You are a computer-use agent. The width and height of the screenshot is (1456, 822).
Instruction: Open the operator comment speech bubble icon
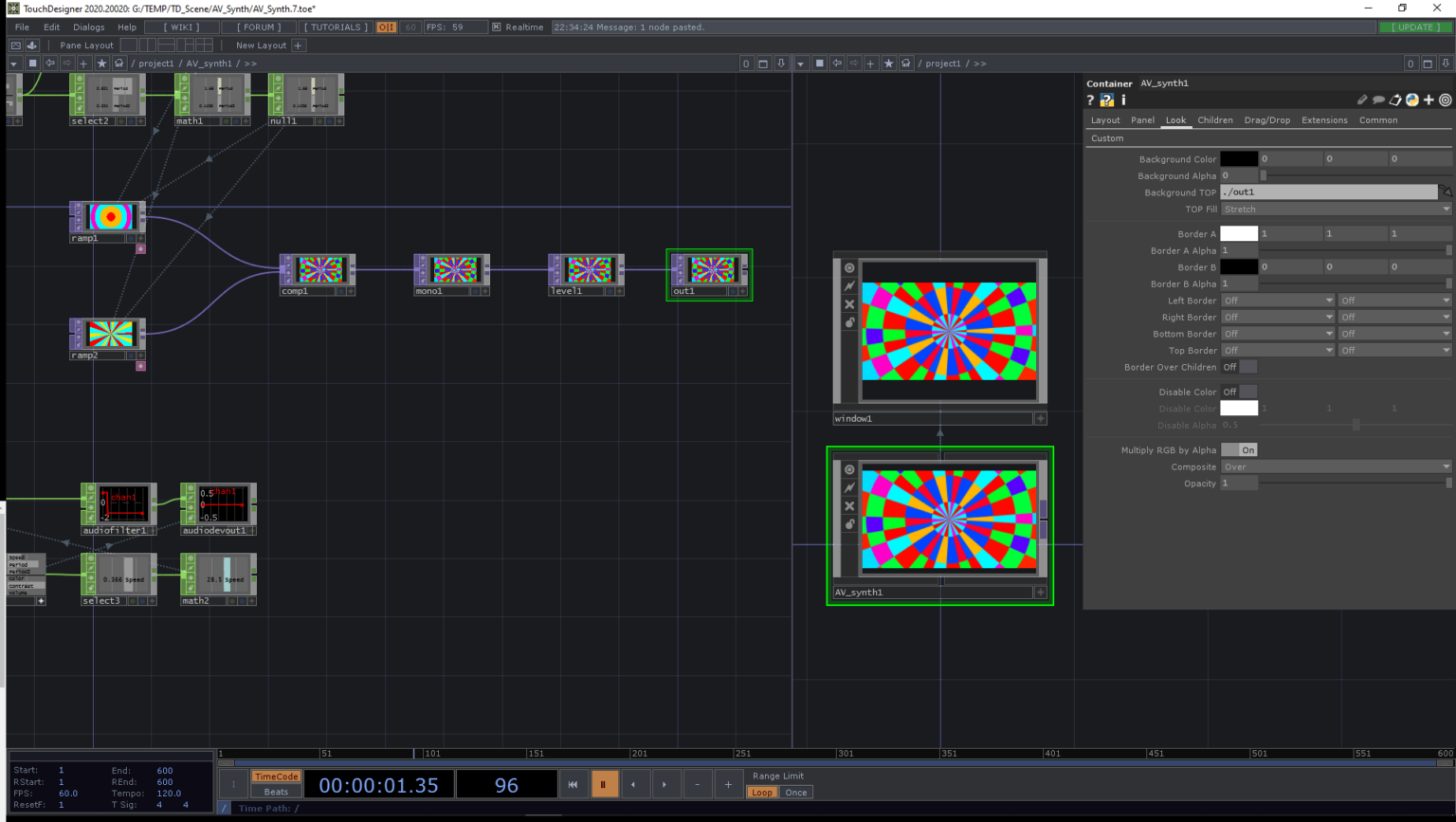coord(1378,100)
